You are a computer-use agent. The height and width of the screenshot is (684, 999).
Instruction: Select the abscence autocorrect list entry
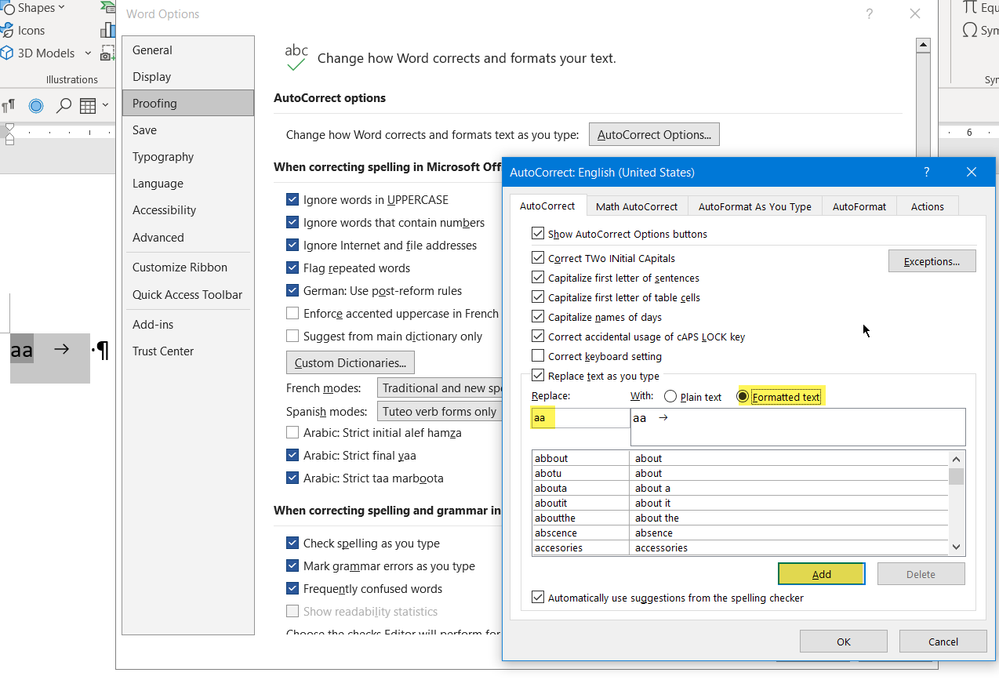point(740,533)
